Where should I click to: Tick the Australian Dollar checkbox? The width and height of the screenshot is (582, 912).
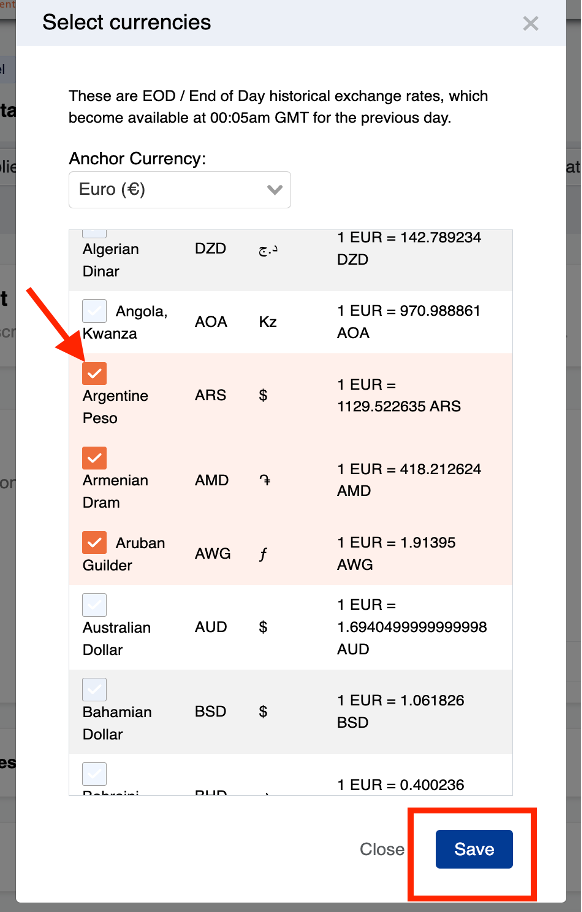[x=94, y=605]
